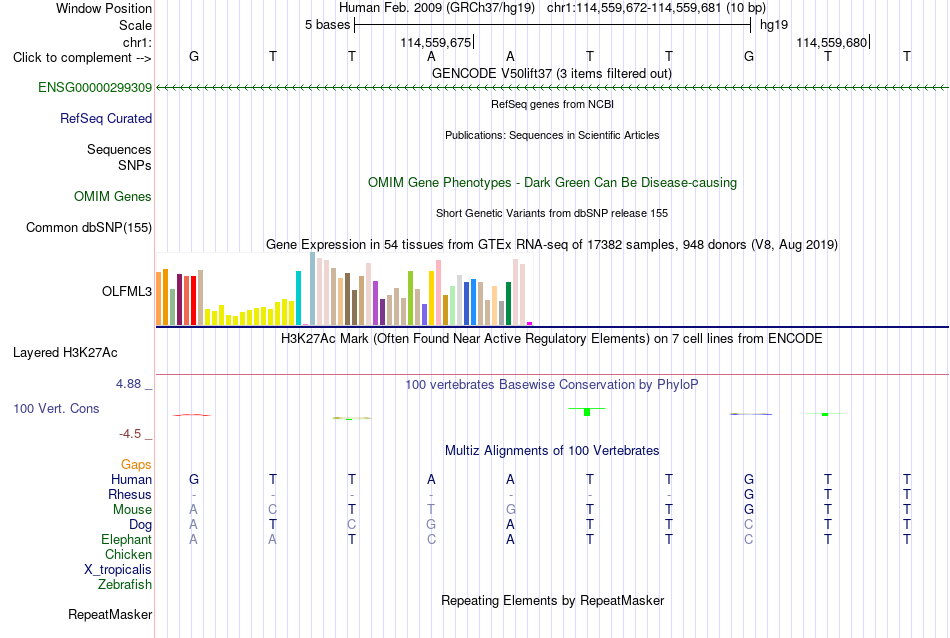Viewport: 950px width, 638px height.
Task: Click 'Repeating Elements by RepeatMasker' title
Action: 552,601
